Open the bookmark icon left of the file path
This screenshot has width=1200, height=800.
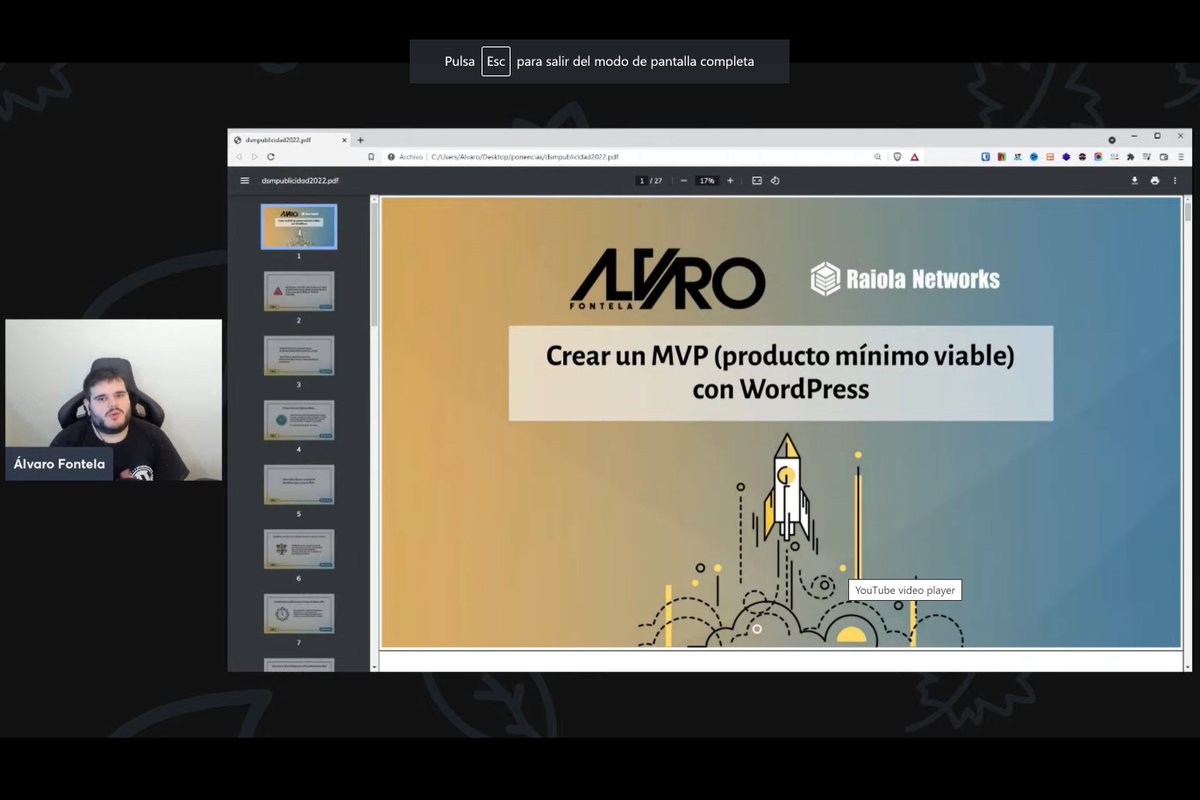371,157
